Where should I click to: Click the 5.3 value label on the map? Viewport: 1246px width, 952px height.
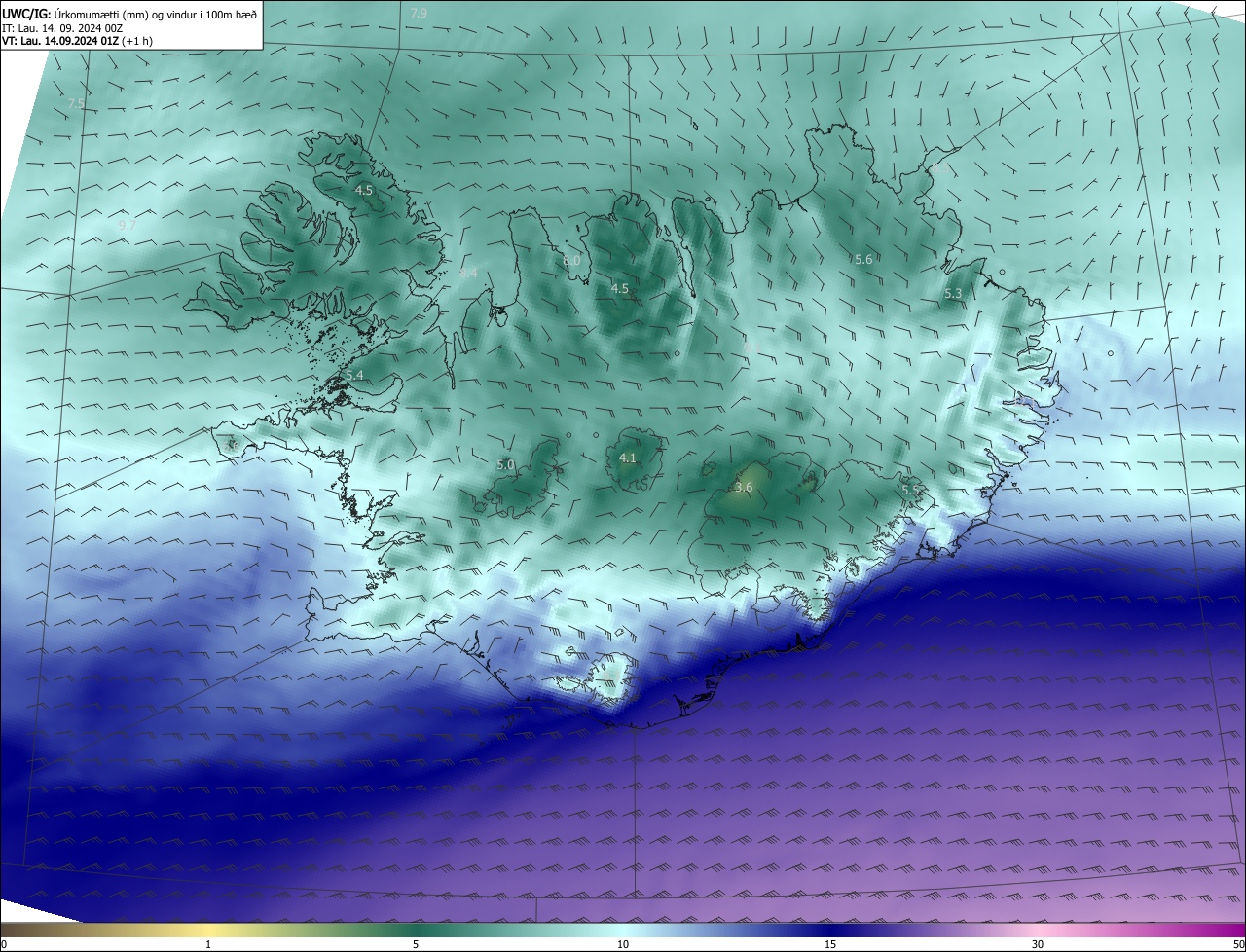point(953,293)
